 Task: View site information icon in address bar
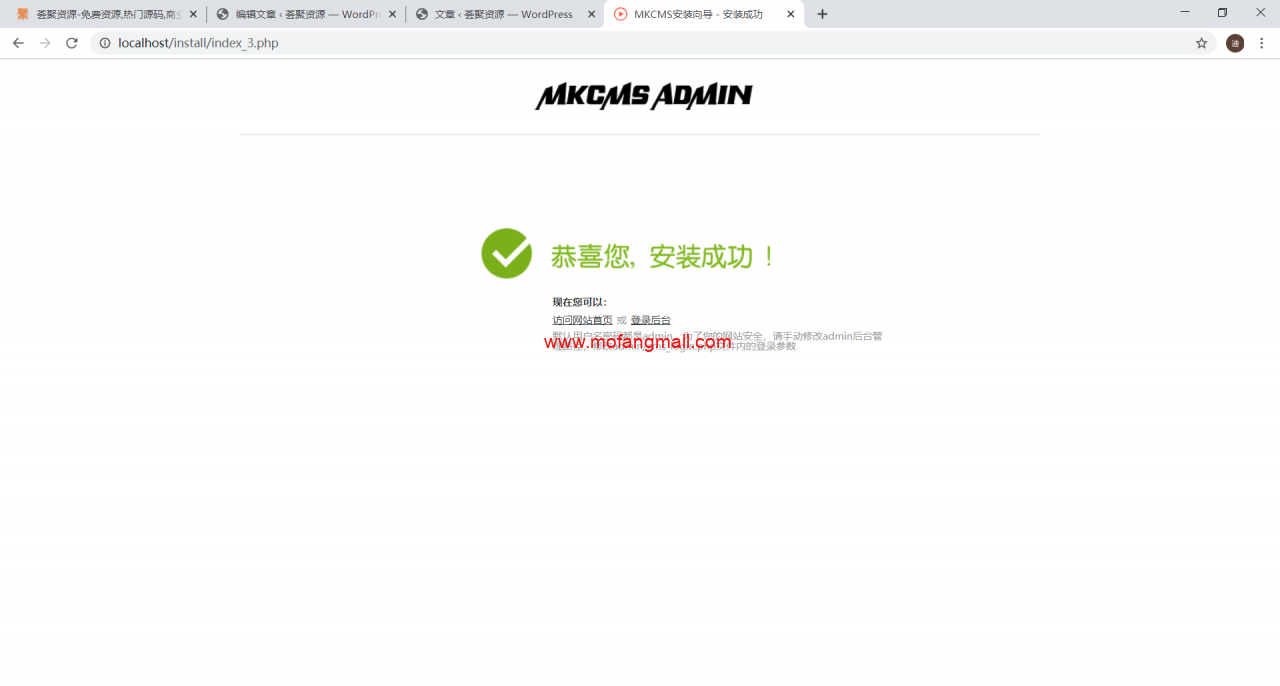[104, 43]
